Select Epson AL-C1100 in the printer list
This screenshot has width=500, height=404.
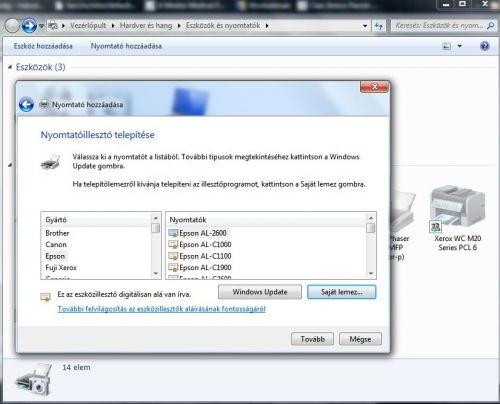(x=205, y=256)
